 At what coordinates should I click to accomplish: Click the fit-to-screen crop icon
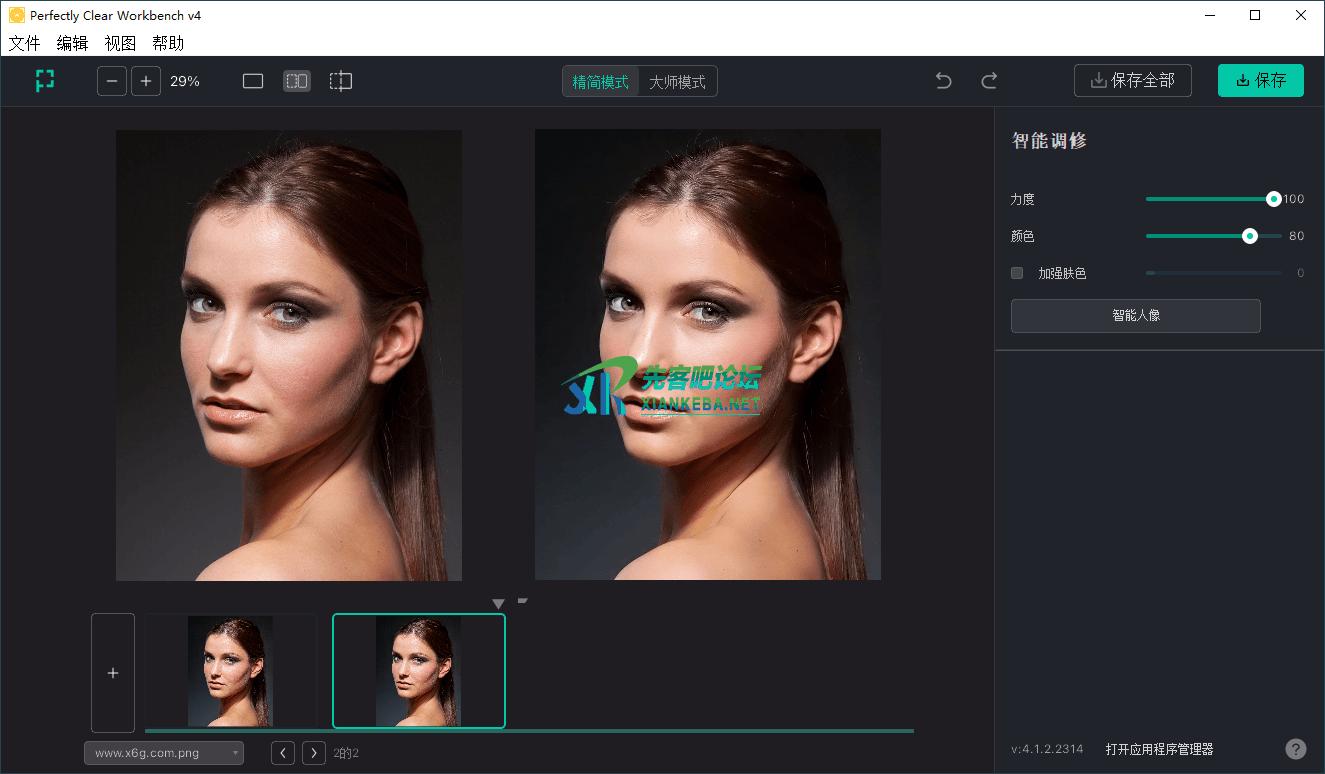click(45, 81)
